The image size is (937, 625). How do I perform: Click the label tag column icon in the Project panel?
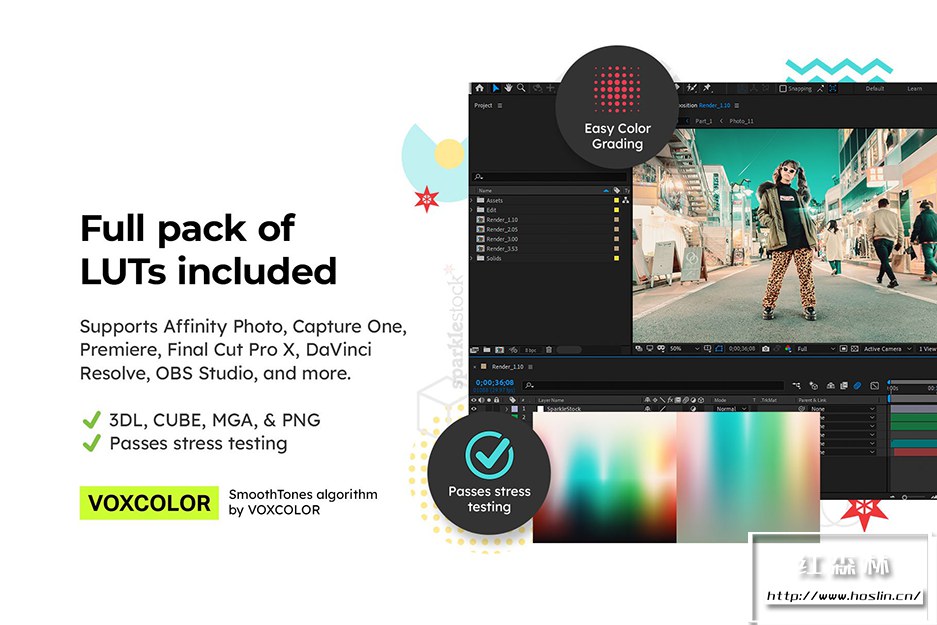pyautogui.click(x=617, y=191)
